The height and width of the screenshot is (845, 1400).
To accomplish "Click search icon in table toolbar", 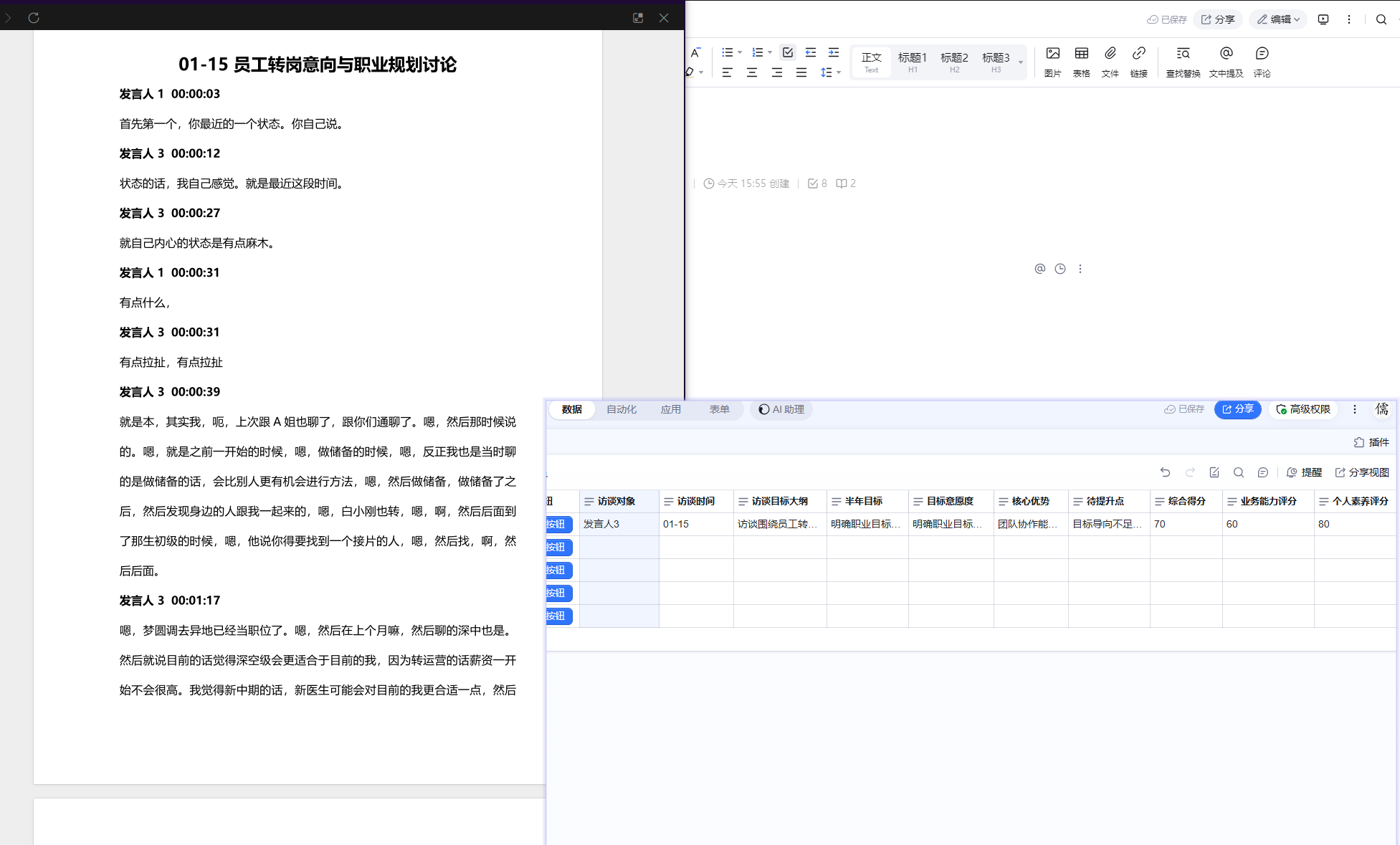I will (x=1238, y=472).
